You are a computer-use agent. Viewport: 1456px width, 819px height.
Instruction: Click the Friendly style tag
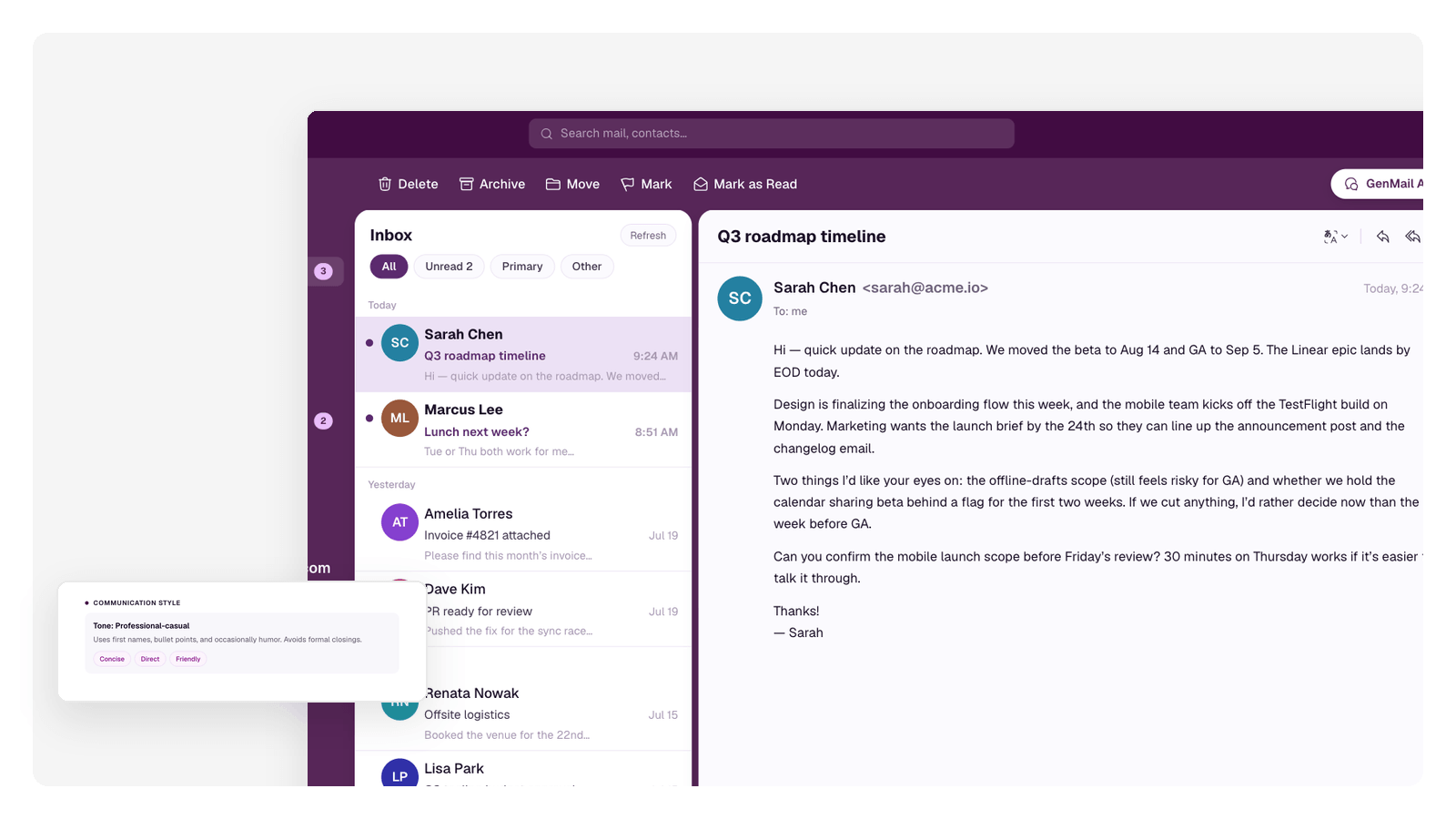pos(188,659)
